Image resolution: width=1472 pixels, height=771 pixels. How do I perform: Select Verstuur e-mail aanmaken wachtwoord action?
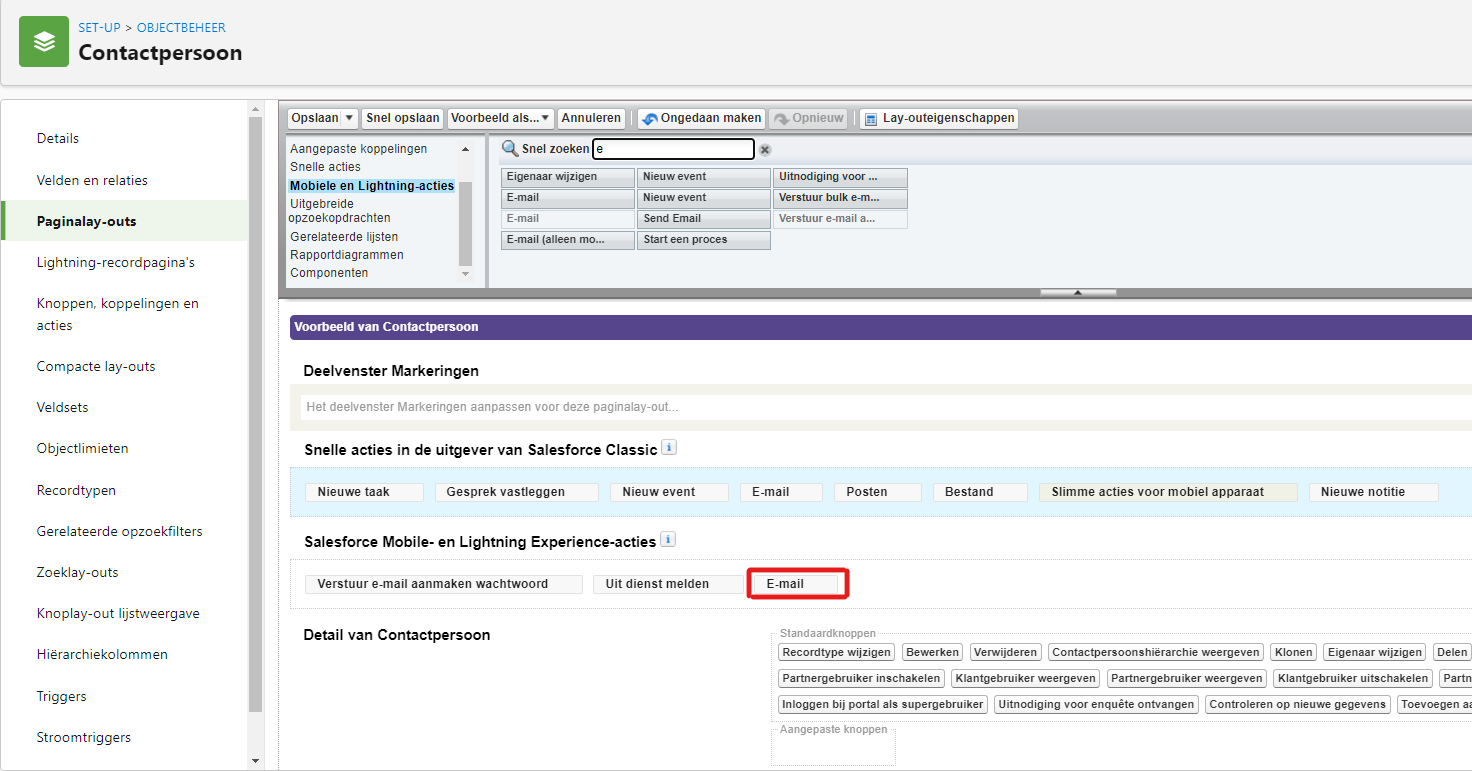[443, 584]
